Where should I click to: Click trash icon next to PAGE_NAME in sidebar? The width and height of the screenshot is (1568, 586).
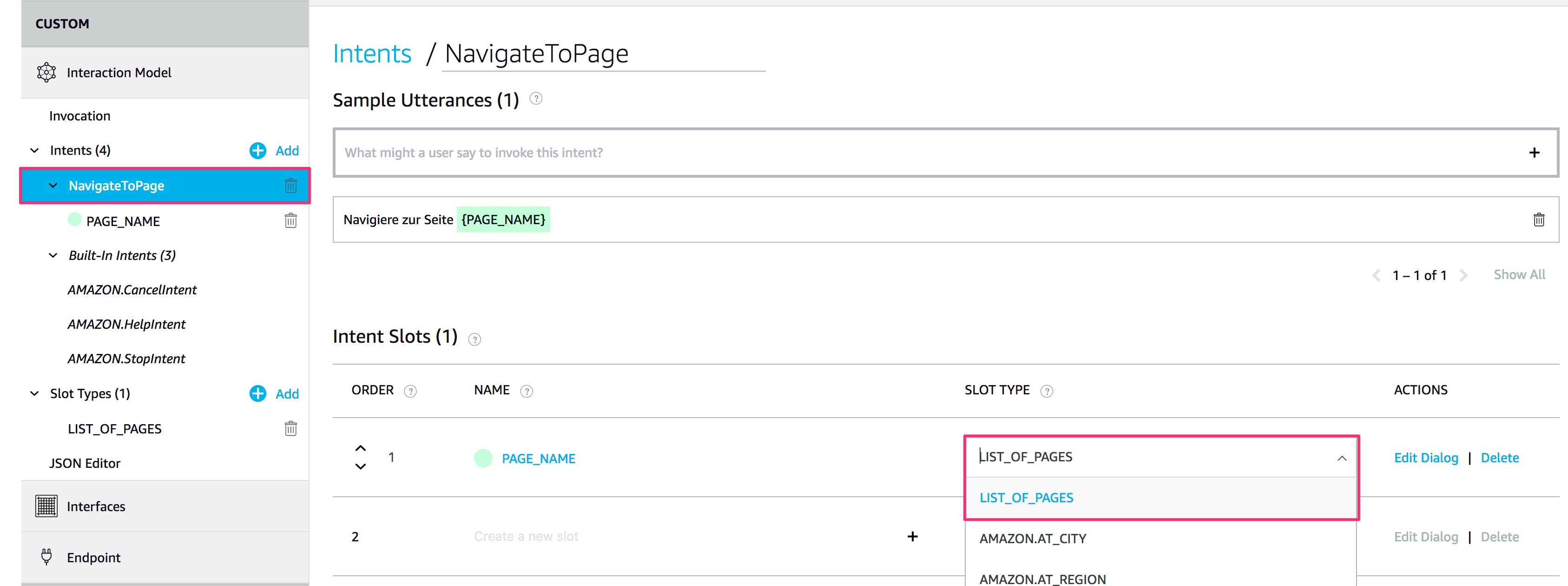pos(290,220)
